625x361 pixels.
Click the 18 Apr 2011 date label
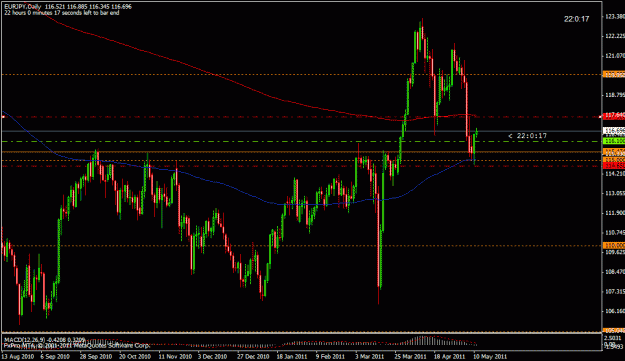450,356
